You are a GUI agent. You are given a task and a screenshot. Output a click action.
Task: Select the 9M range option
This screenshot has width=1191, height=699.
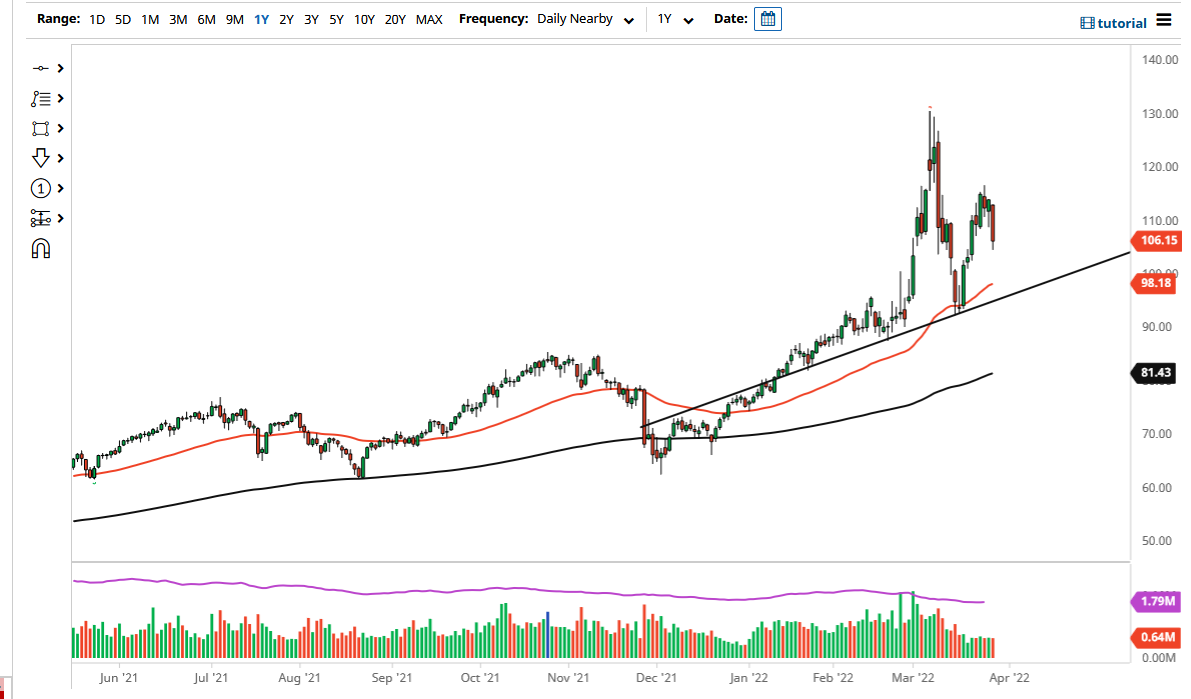coord(234,20)
